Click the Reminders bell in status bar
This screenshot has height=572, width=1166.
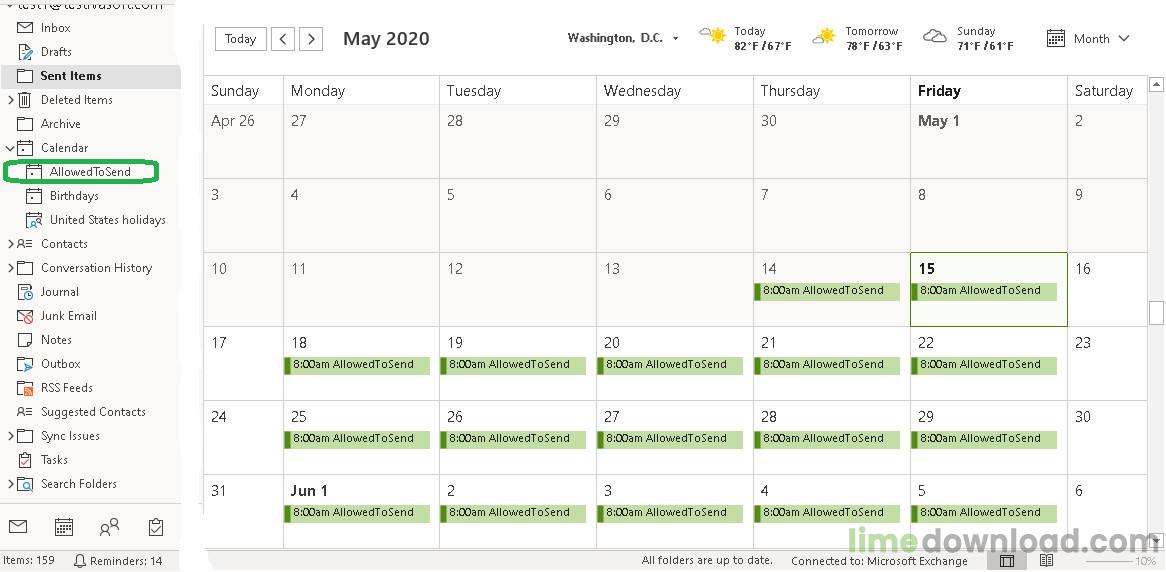[80, 561]
